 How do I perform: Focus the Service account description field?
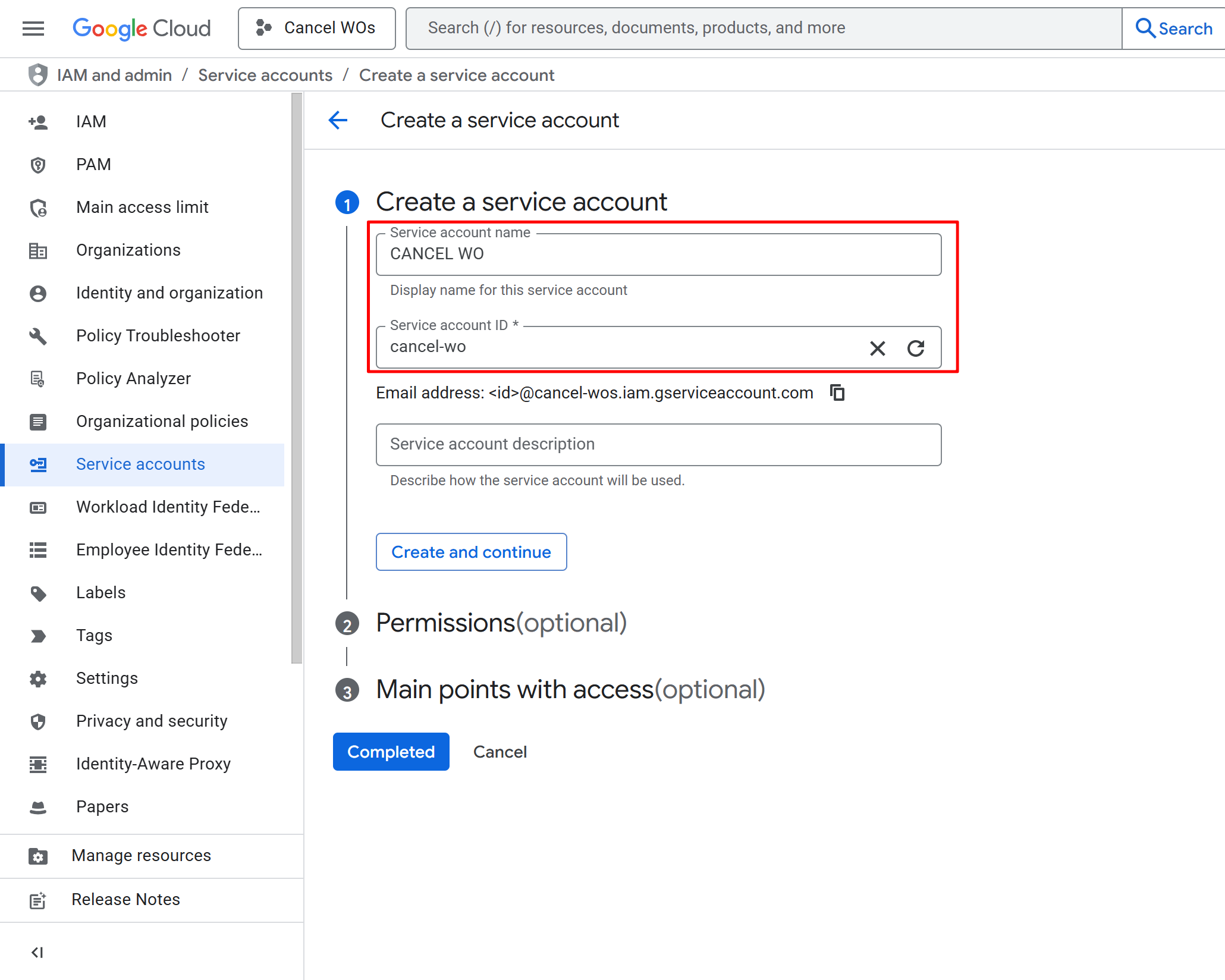click(658, 444)
